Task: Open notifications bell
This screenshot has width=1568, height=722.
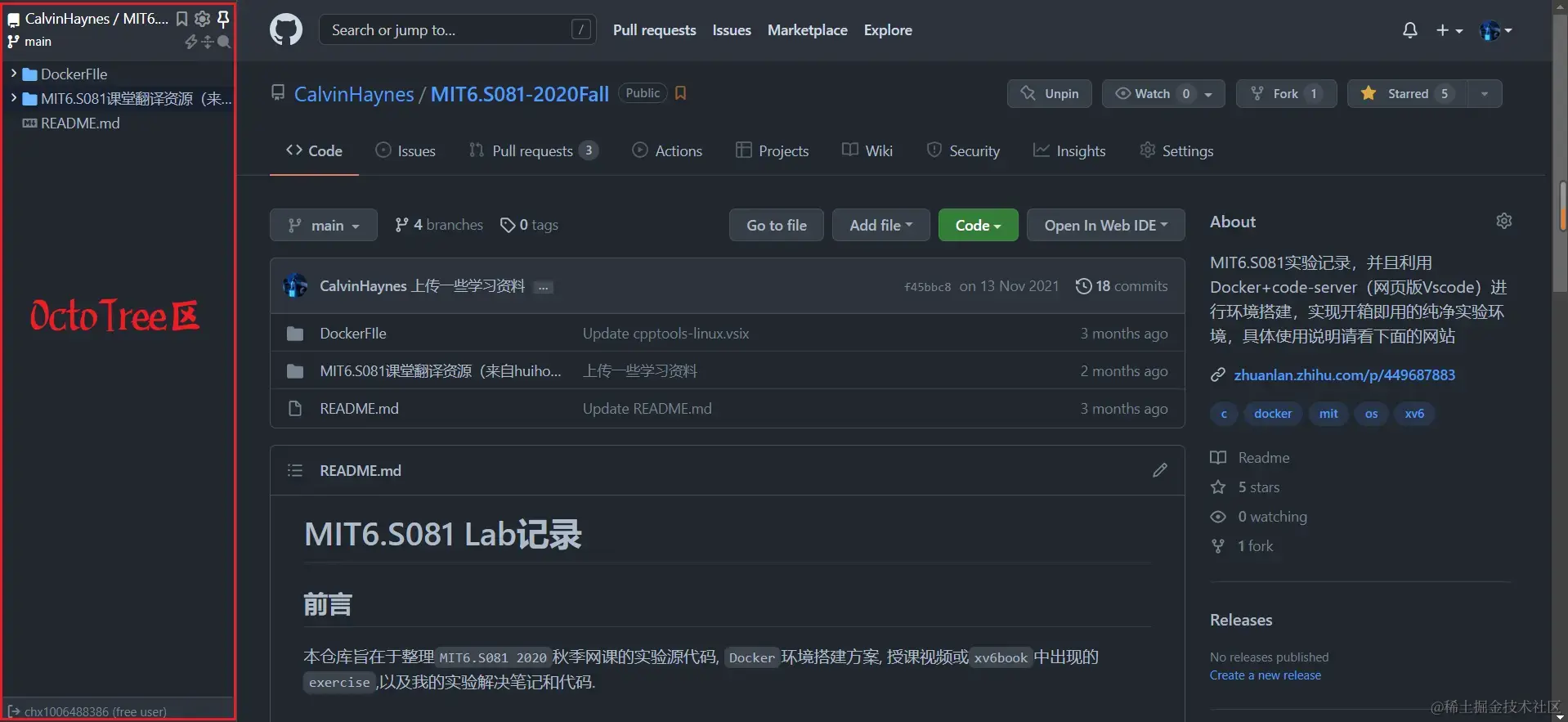Action: (1410, 30)
